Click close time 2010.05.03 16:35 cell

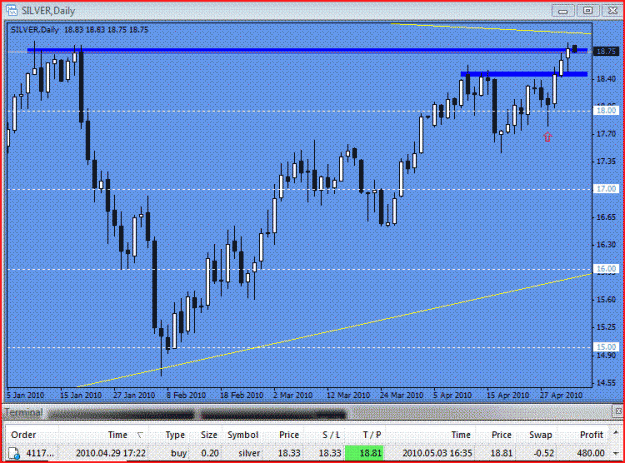438,453
